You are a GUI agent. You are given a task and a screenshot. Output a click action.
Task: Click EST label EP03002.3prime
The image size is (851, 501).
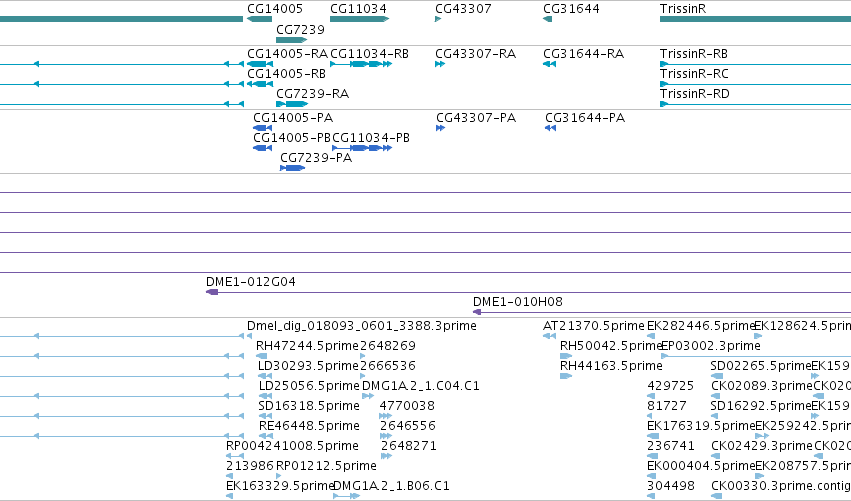tap(711, 346)
